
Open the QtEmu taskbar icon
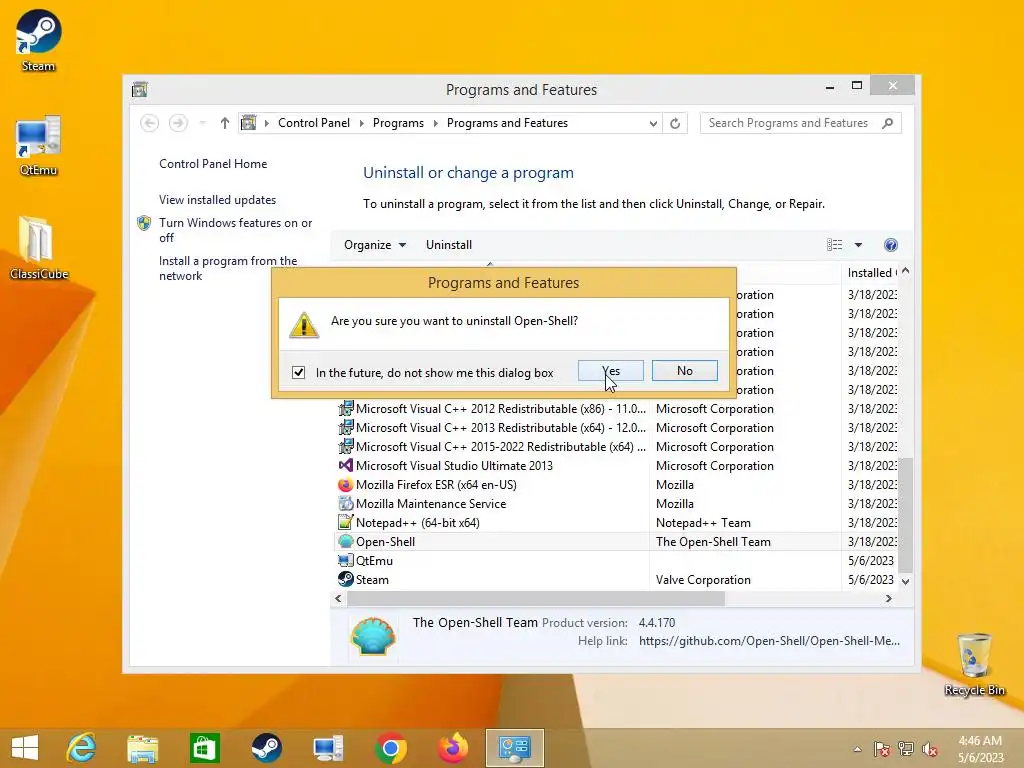[x=328, y=748]
